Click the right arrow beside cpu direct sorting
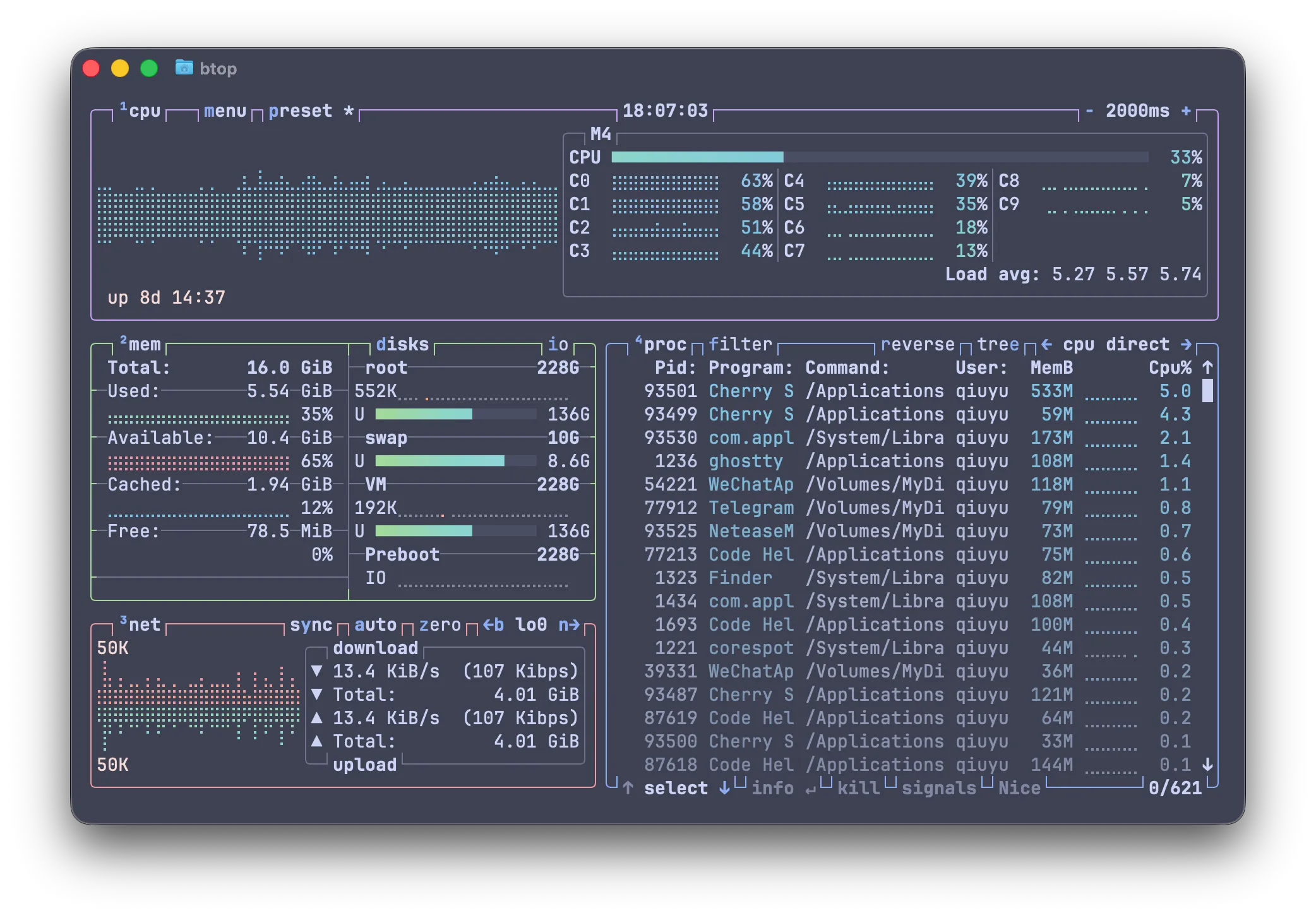1316x918 pixels. pos(1186,345)
